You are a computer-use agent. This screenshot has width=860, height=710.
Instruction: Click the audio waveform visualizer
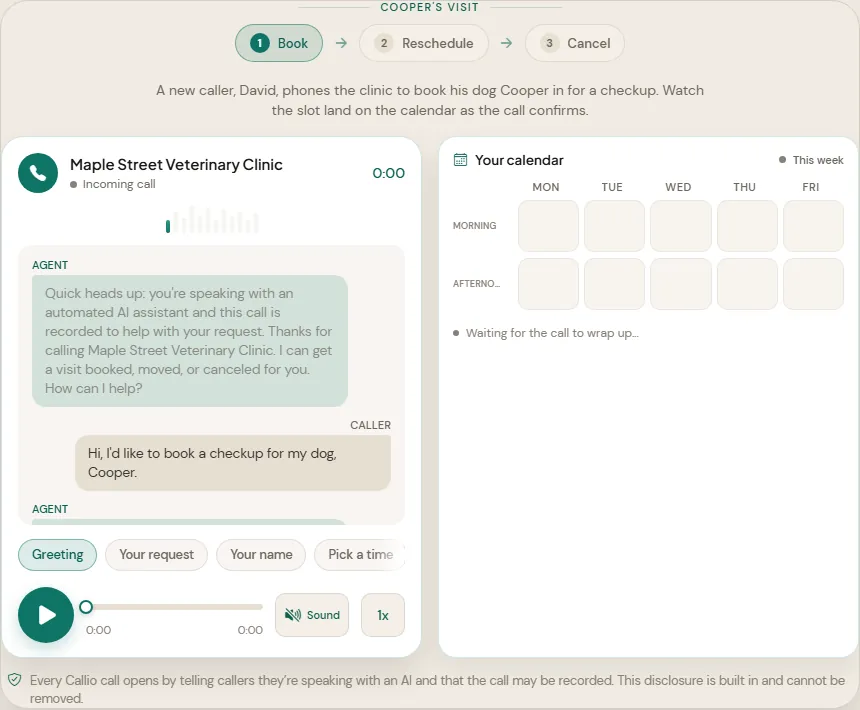212,220
